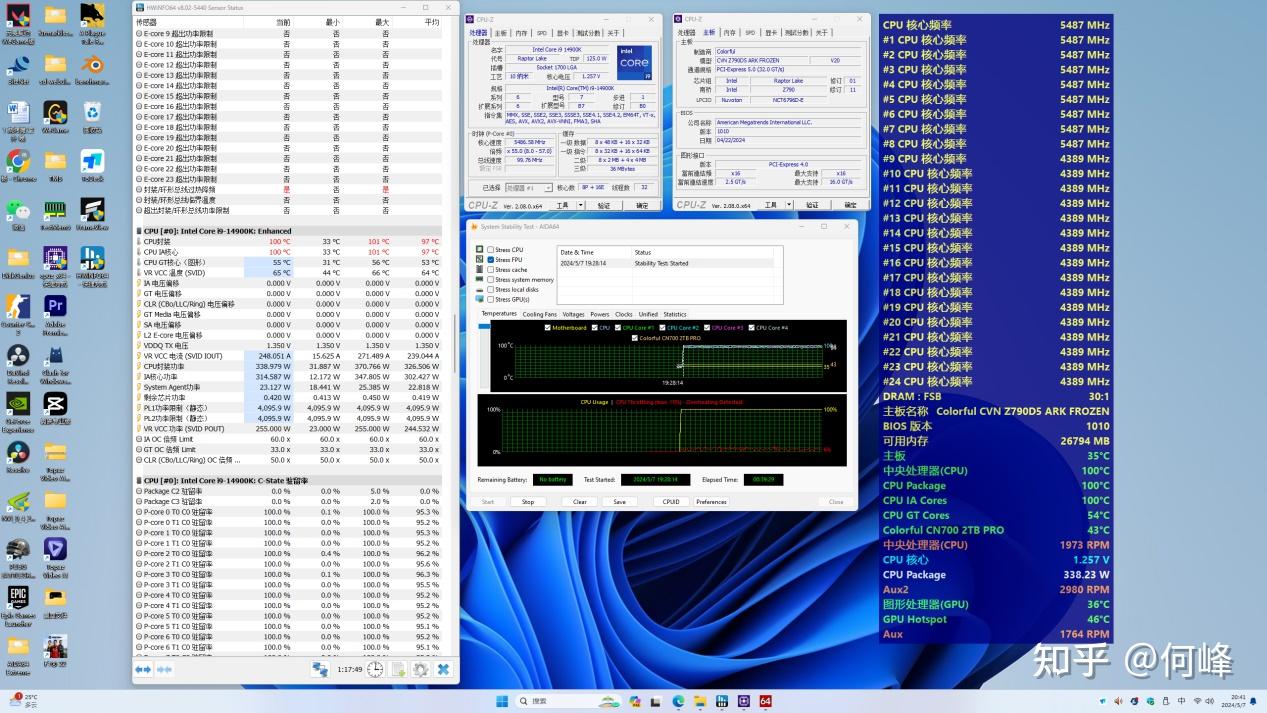1267x713 pixels.
Task: Switch to Cooling Fans tab in AIDA64
Action: 539,314
